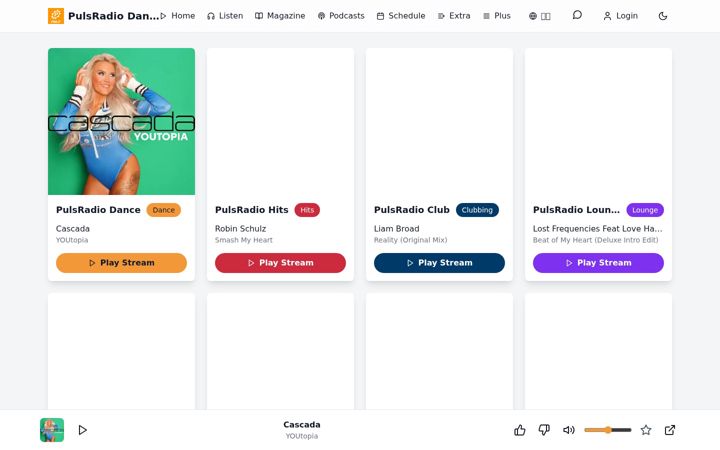Open the PulsRadio Lounge station title

click(576, 210)
